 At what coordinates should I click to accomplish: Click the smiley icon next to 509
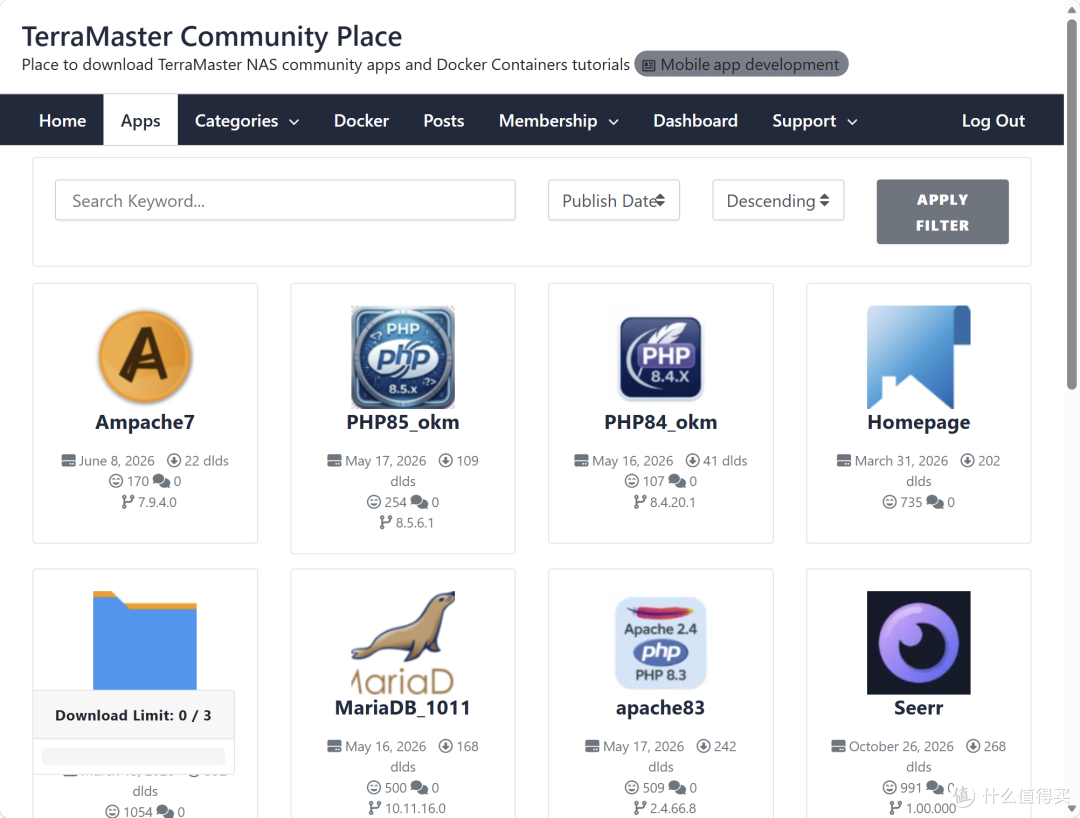(x=632, y=787)
